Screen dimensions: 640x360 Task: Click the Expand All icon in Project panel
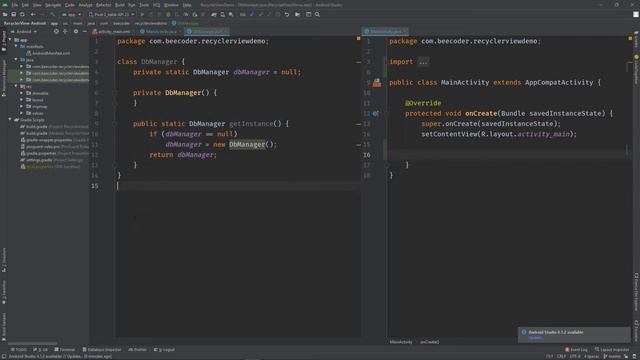pos(65,31)
